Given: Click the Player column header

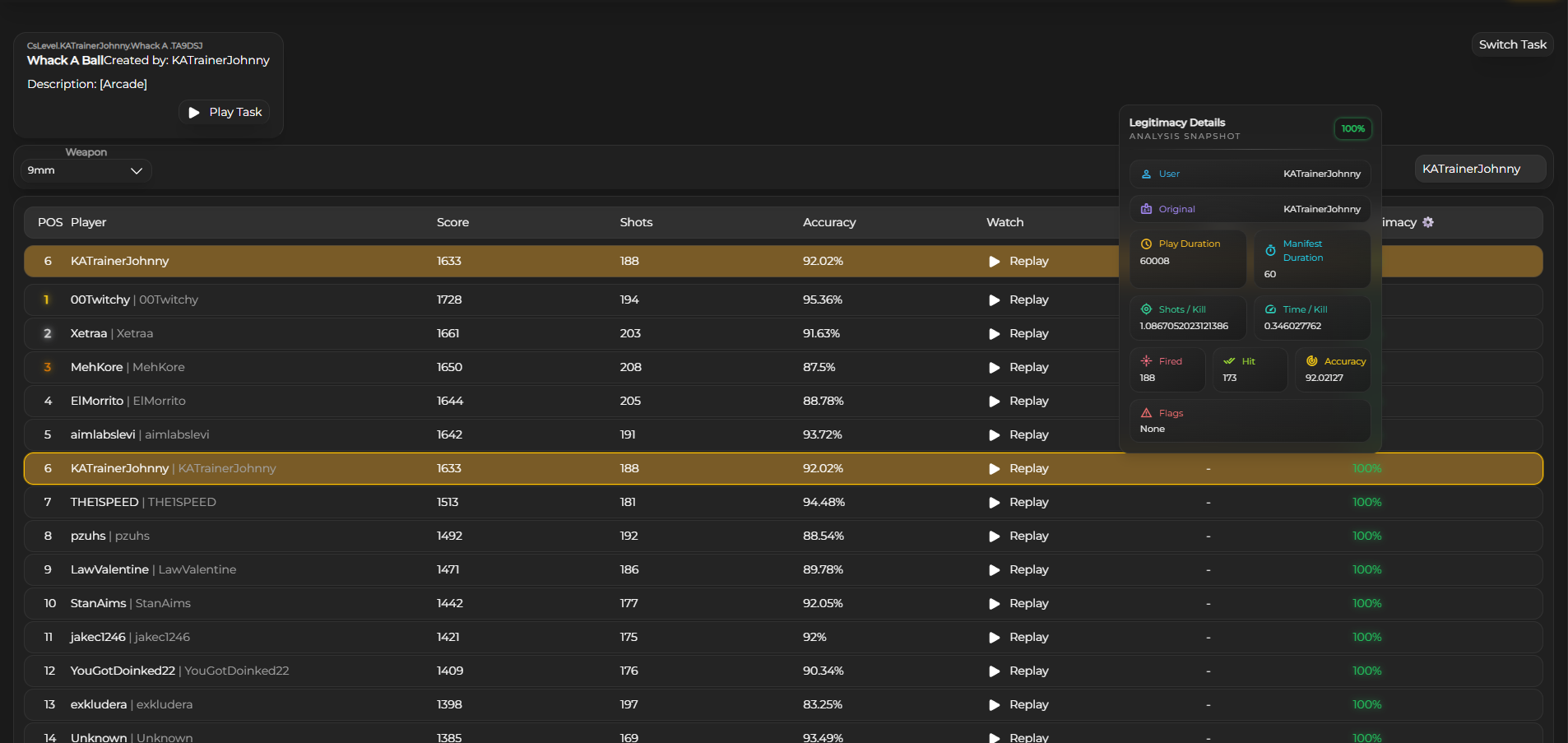Looking at the screenshot, I should click(88, 222).
